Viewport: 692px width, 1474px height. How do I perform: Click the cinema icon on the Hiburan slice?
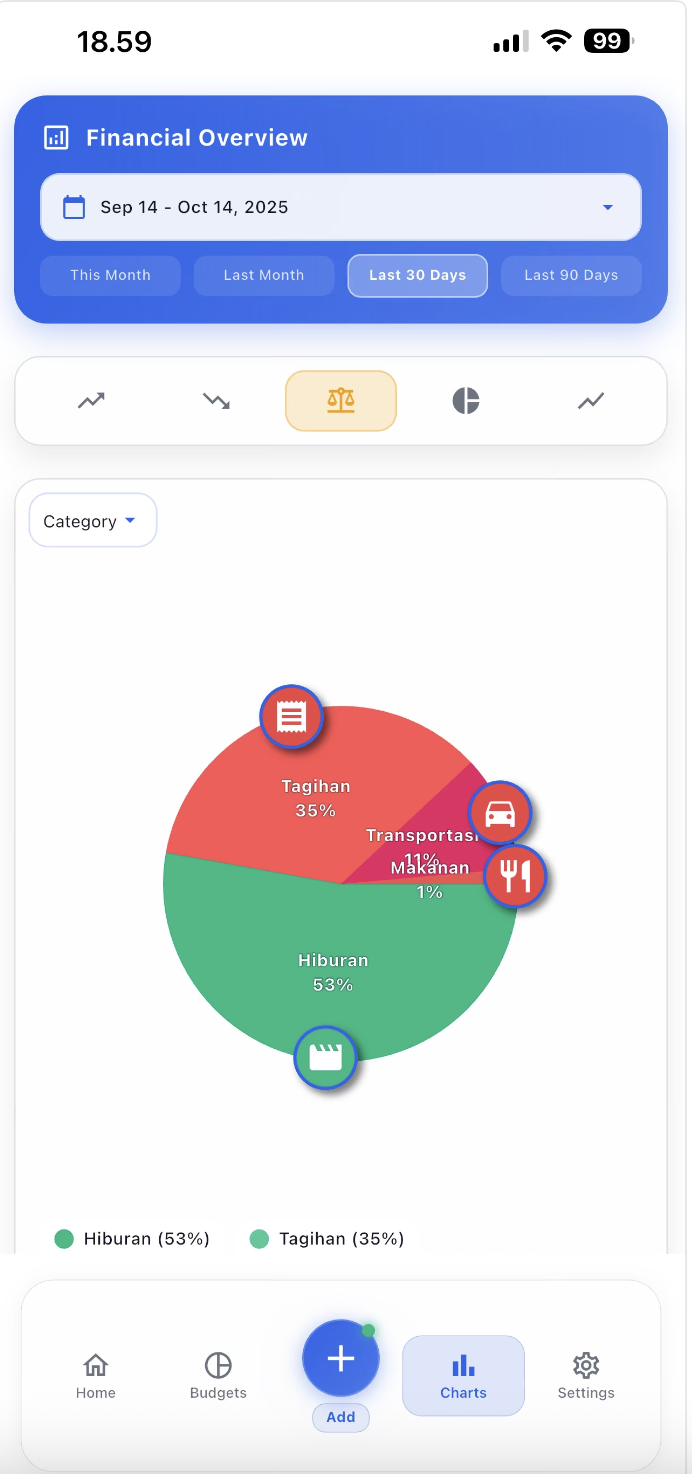tap(325, 1057)
